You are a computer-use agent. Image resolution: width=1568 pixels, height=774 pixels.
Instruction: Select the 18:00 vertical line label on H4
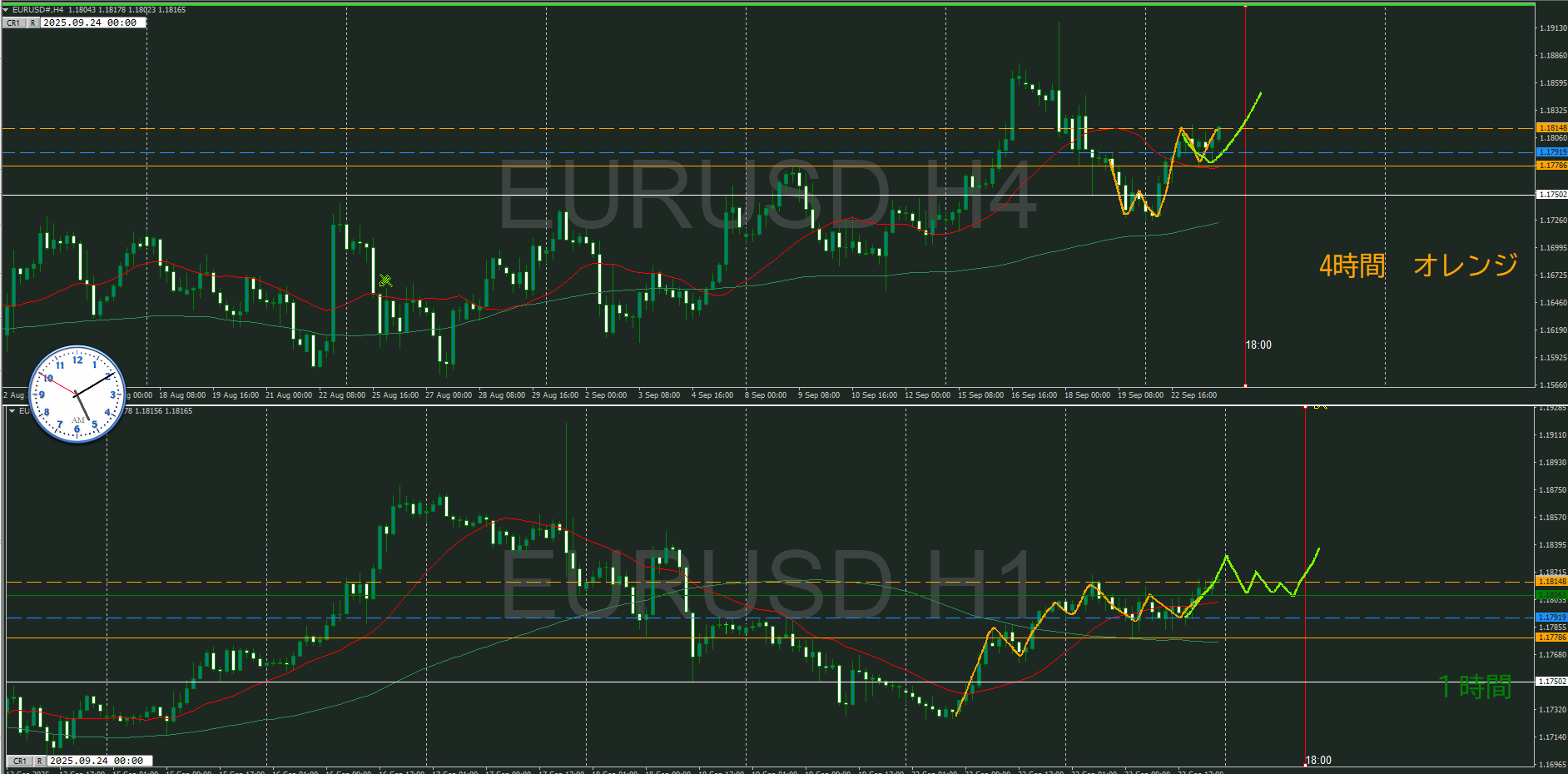[x=1258, y=345]
